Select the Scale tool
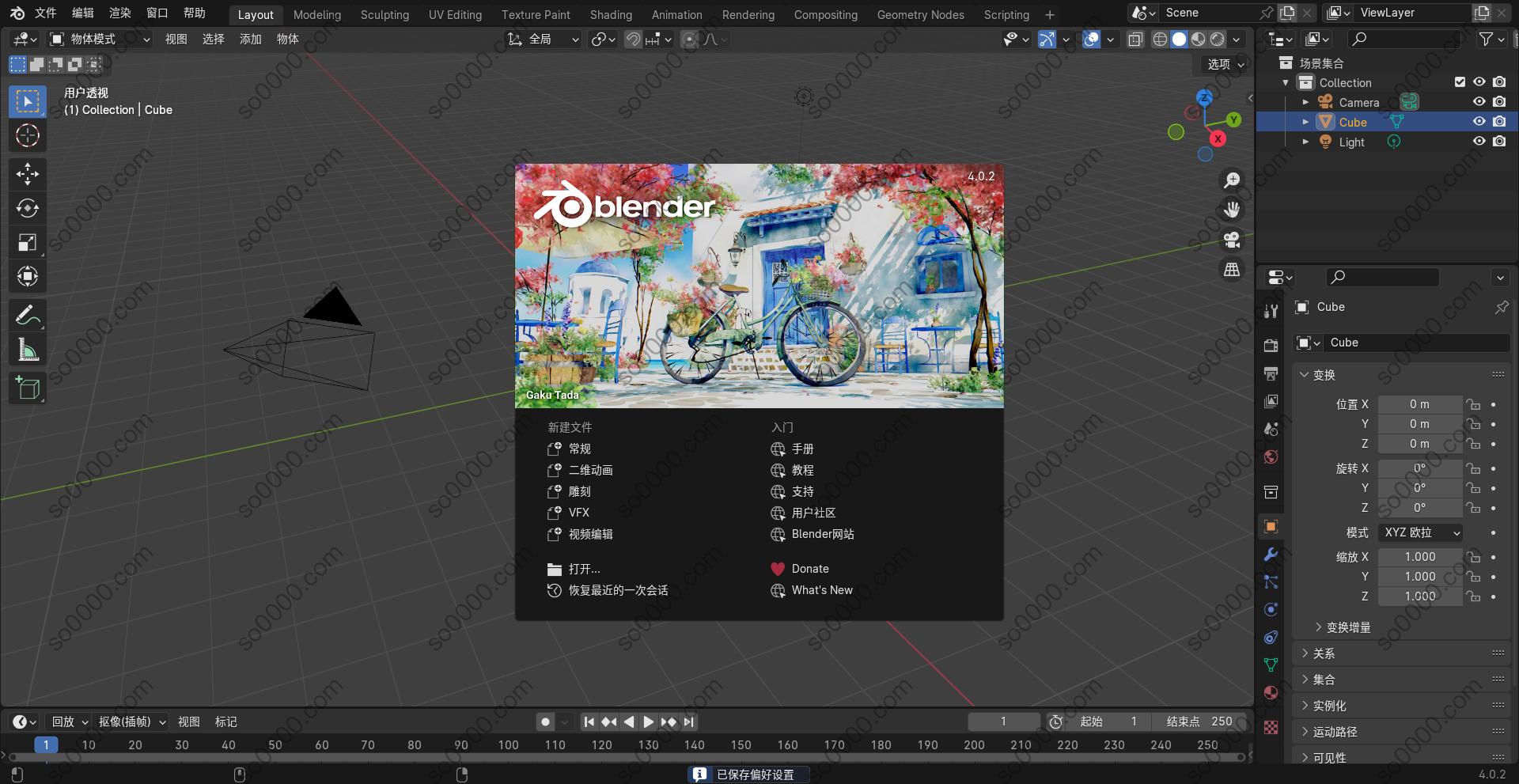This screenshot has width=1519, height=784. coord(28,242)
